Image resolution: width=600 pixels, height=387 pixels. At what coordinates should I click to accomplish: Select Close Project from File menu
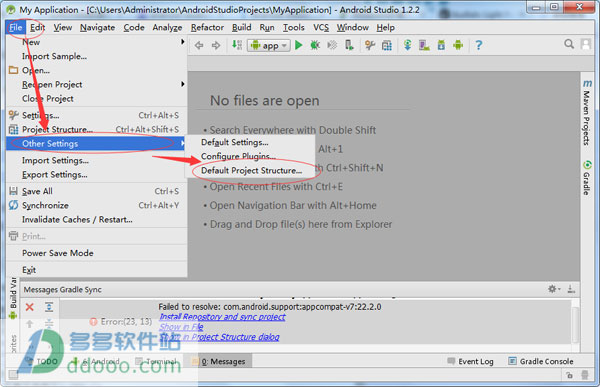[96, 98]
